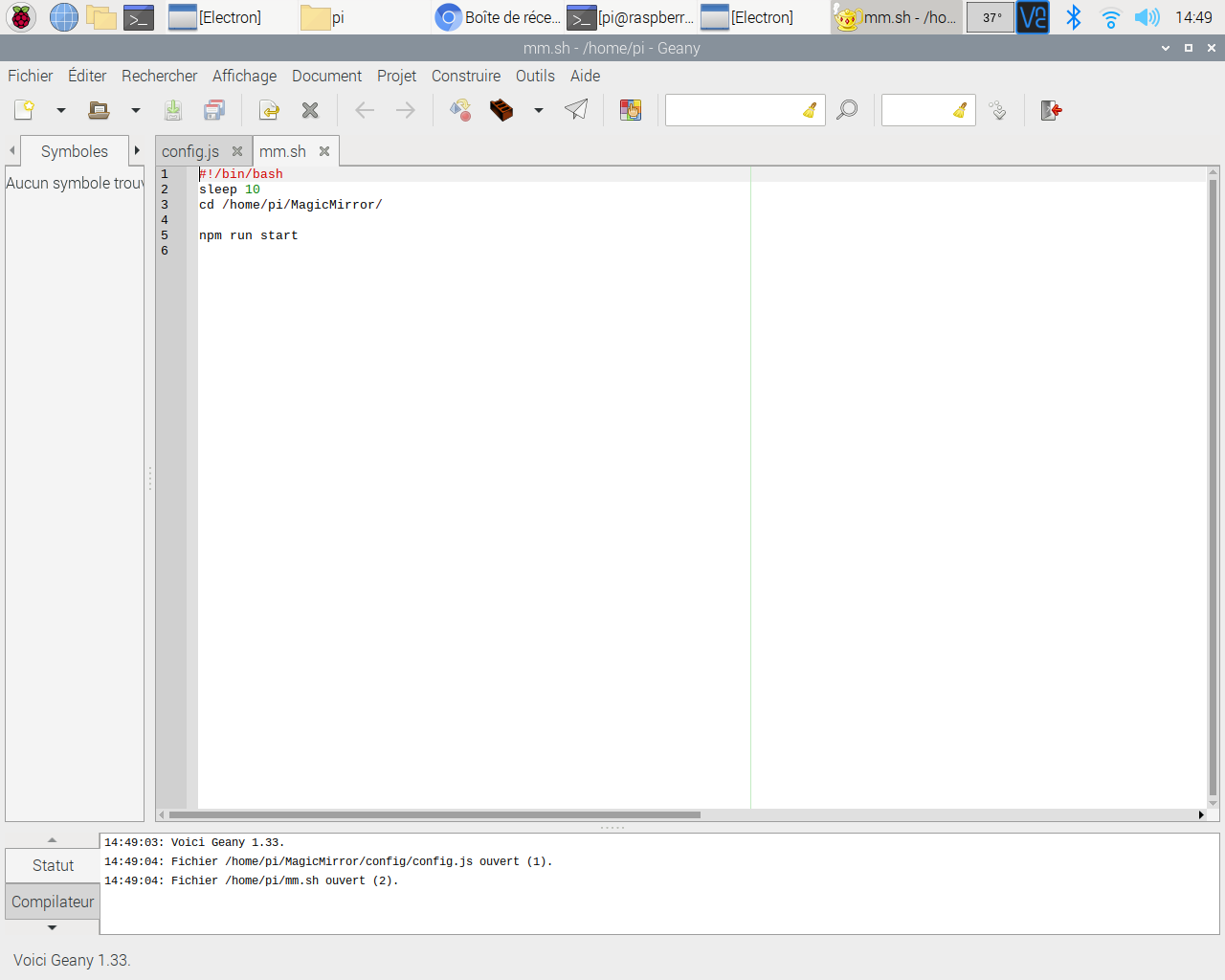Open the Rechercher menu

tap(159, 76)
